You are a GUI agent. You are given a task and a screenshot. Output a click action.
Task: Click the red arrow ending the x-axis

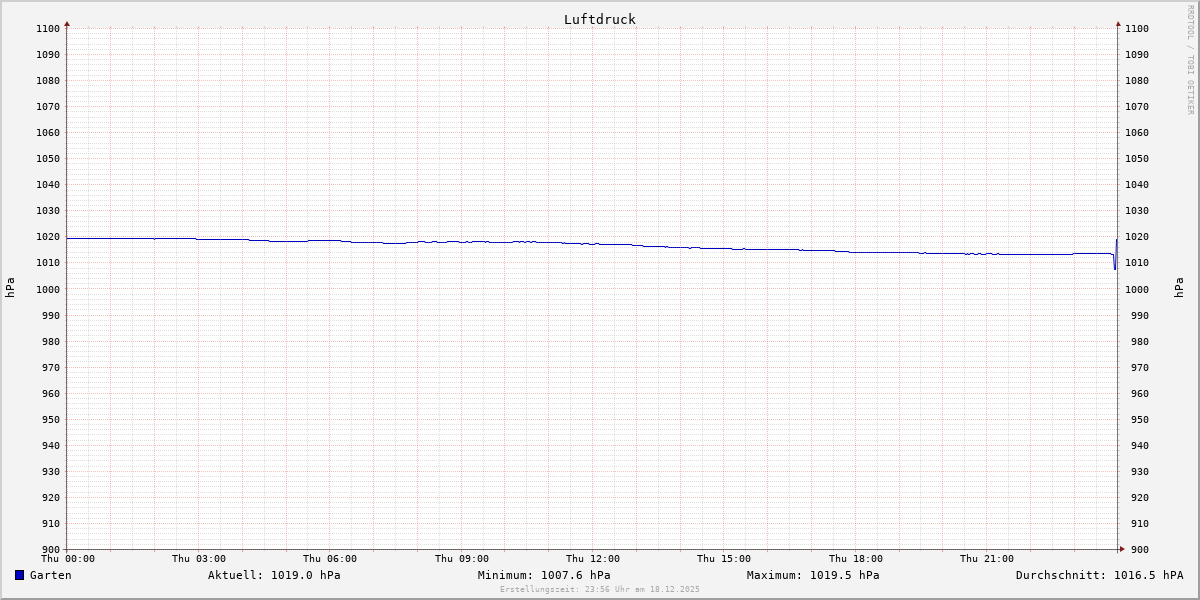pos(1122,548)
